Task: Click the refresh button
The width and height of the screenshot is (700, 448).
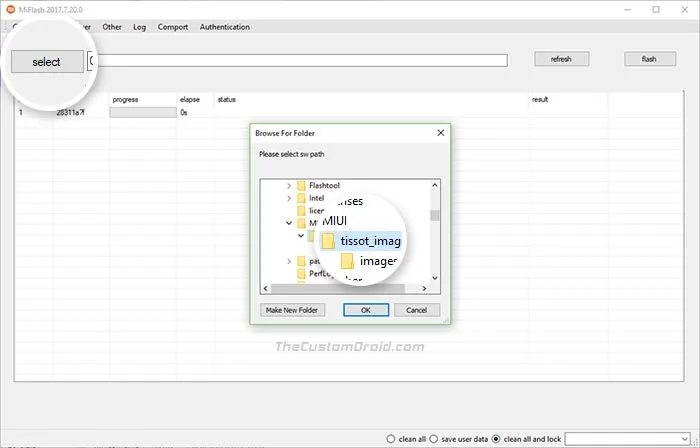Action: tap(561, 59)
